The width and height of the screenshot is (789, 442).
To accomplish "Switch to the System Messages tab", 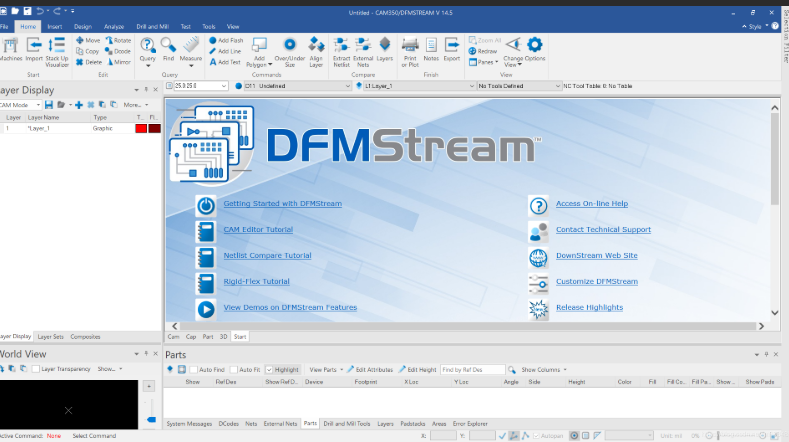I will point(189,424).
